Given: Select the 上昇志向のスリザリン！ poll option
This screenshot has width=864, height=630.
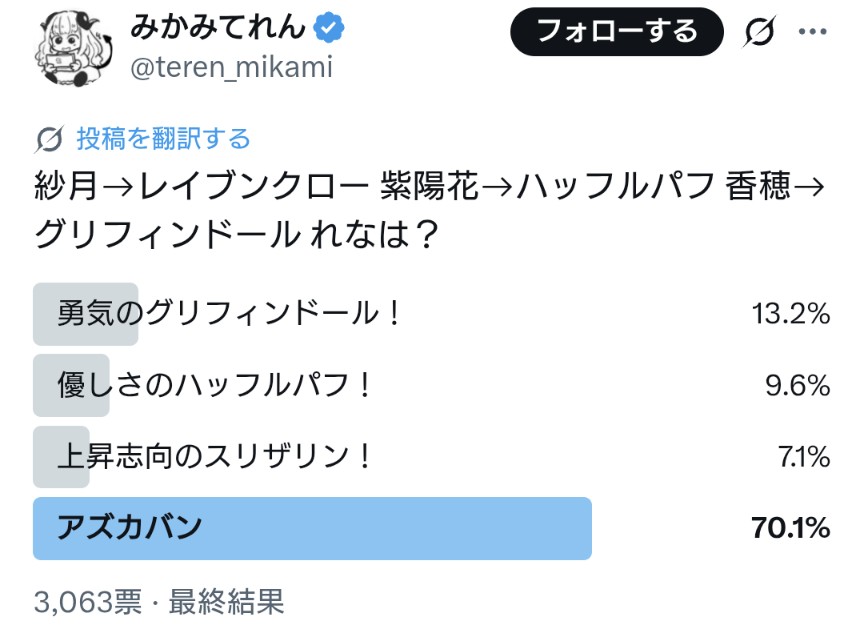Looking at the screenshot, I should (215, 457).
